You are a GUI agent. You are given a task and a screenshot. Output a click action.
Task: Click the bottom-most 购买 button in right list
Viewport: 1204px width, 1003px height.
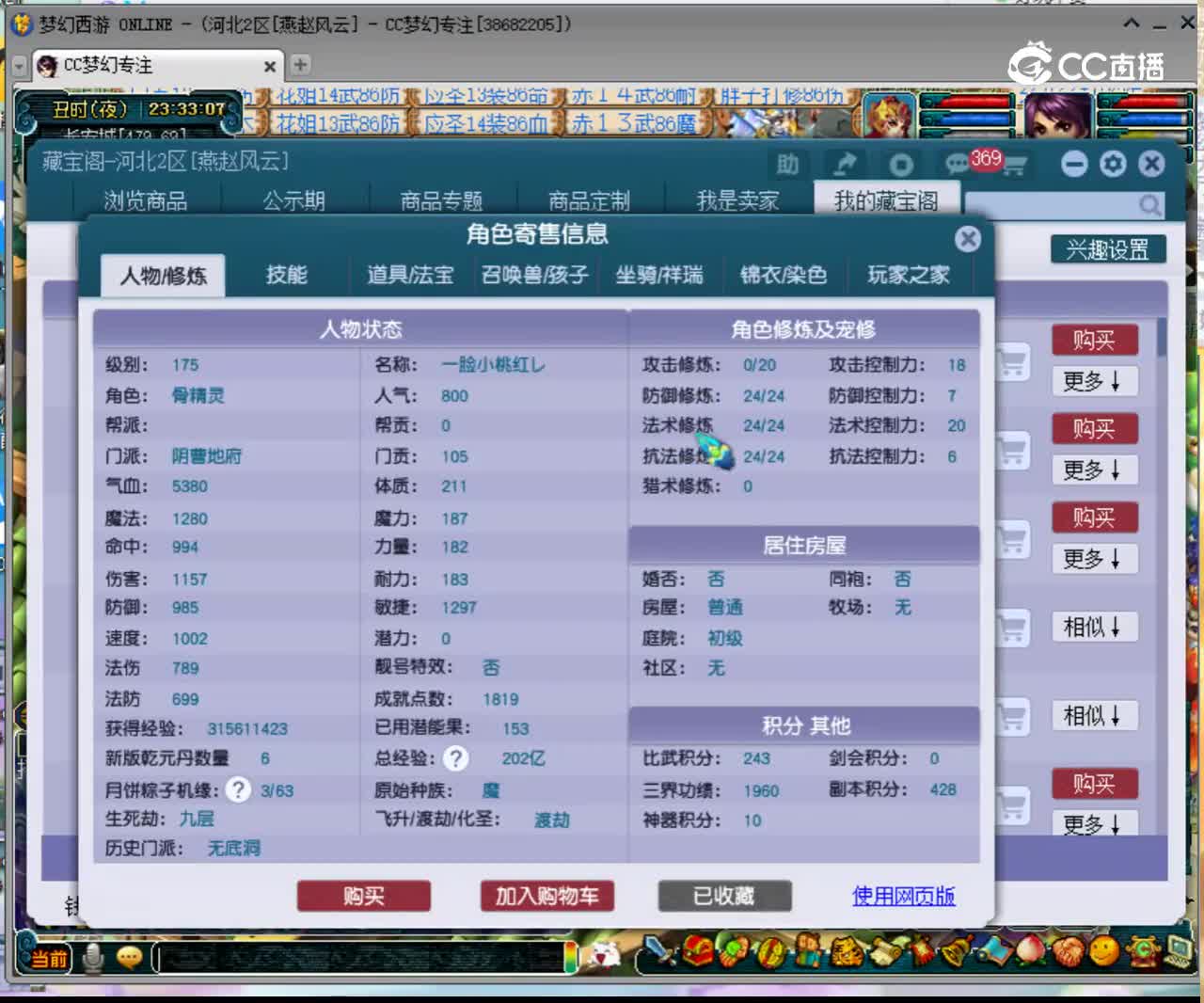click(1094, 783)
